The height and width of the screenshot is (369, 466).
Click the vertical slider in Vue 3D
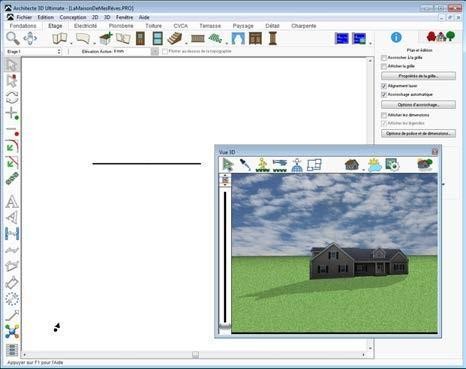(x=225, y=257)
